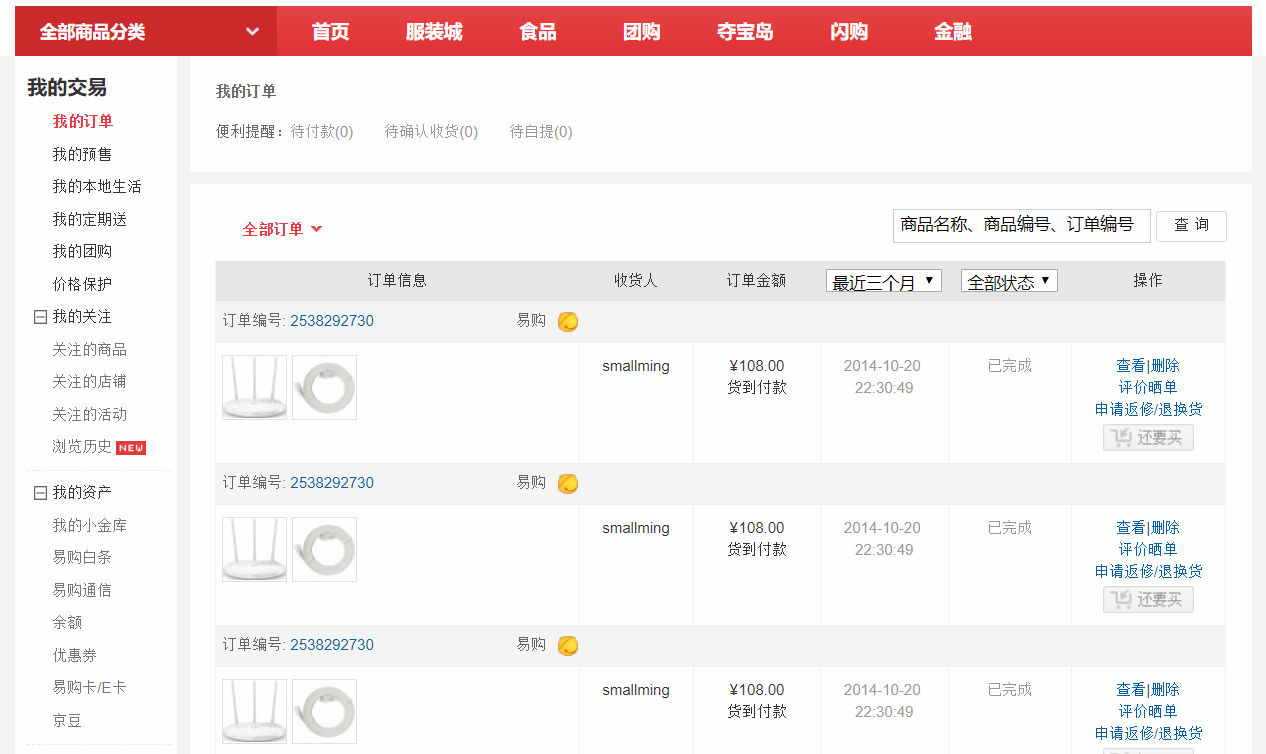Collapse 我的关注 section using its minus box icon
This screenshot has width=1266, height=754.
[x=40, y=317]
